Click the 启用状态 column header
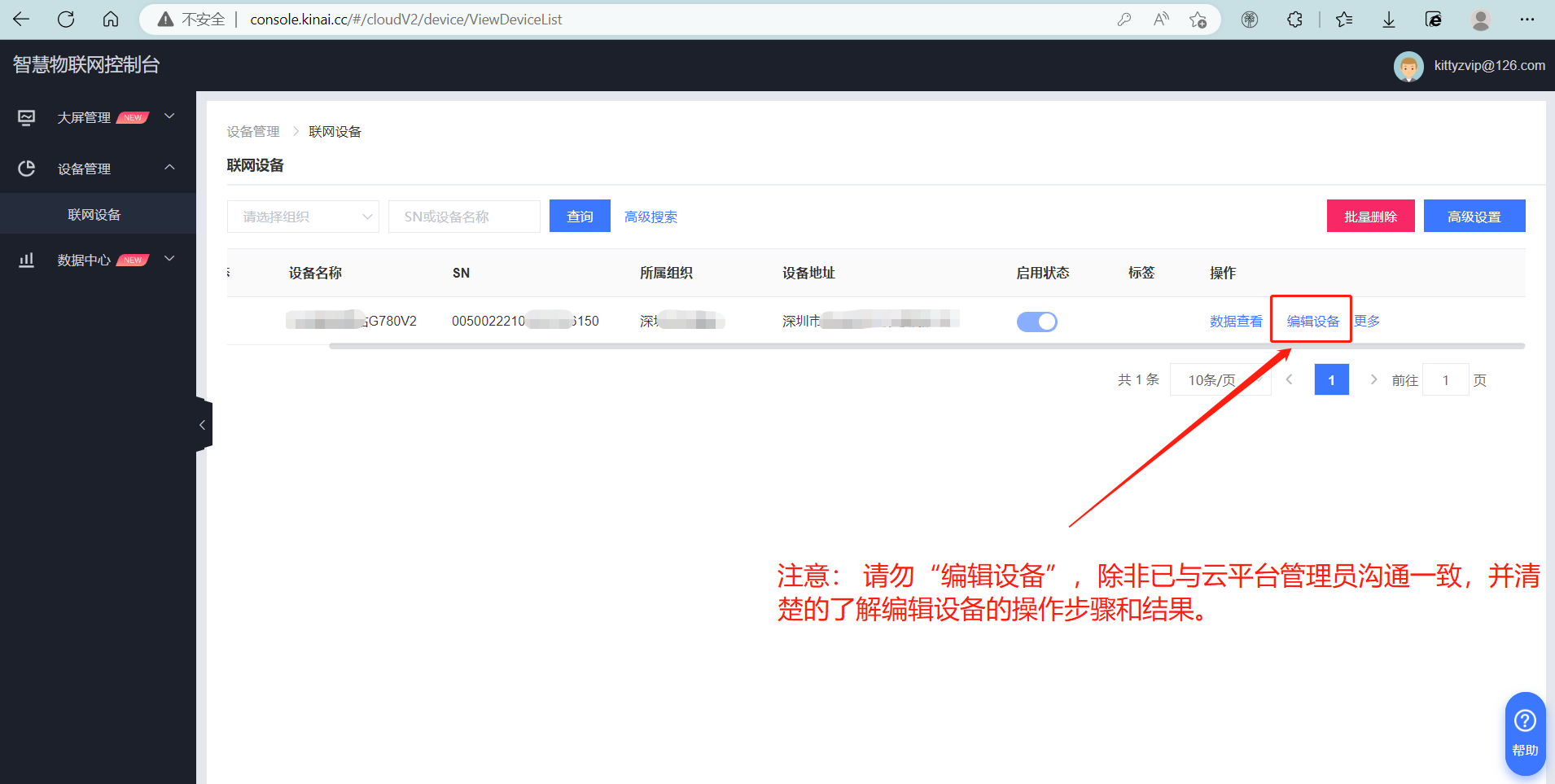The height and width of the screenshot is (784, 1555). pyautogui.click(x=1043, y=273)
